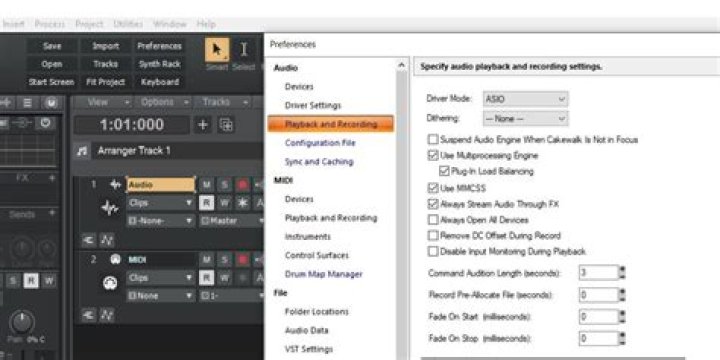Click the inspector strip S button
The image size is (720, 360).
[13, 281]
